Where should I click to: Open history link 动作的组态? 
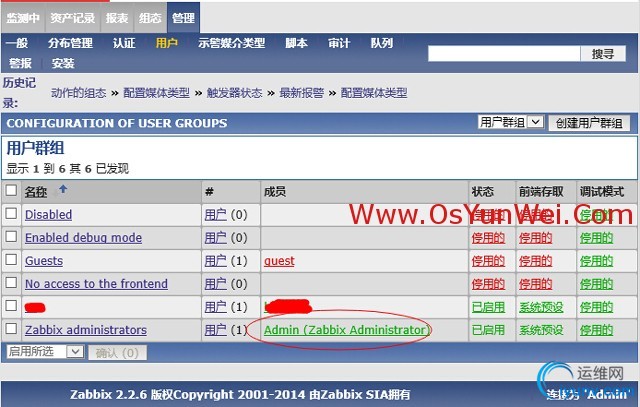coord(78,93)
